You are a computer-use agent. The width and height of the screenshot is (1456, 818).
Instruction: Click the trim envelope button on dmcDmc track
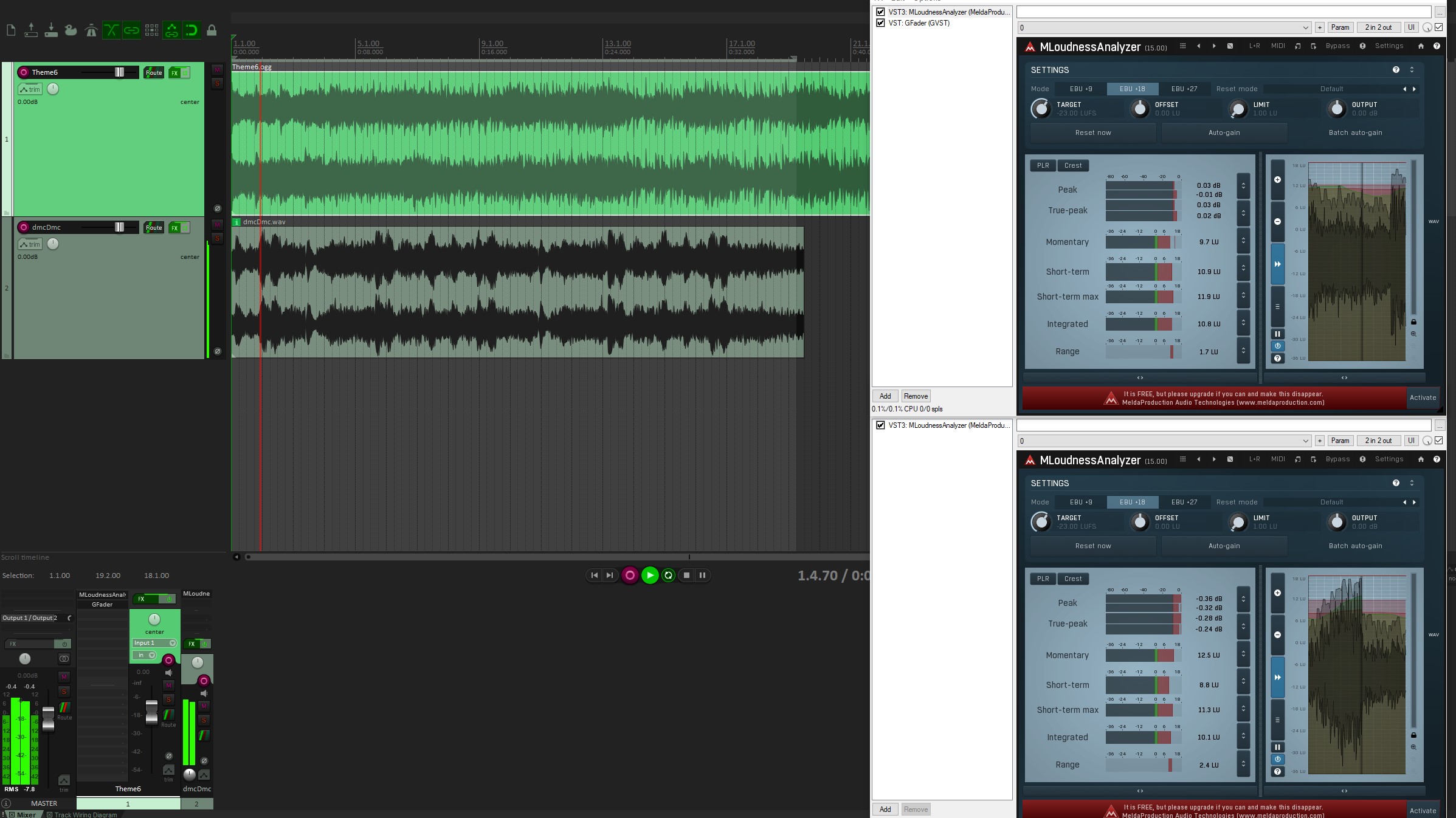coord(30,244)
